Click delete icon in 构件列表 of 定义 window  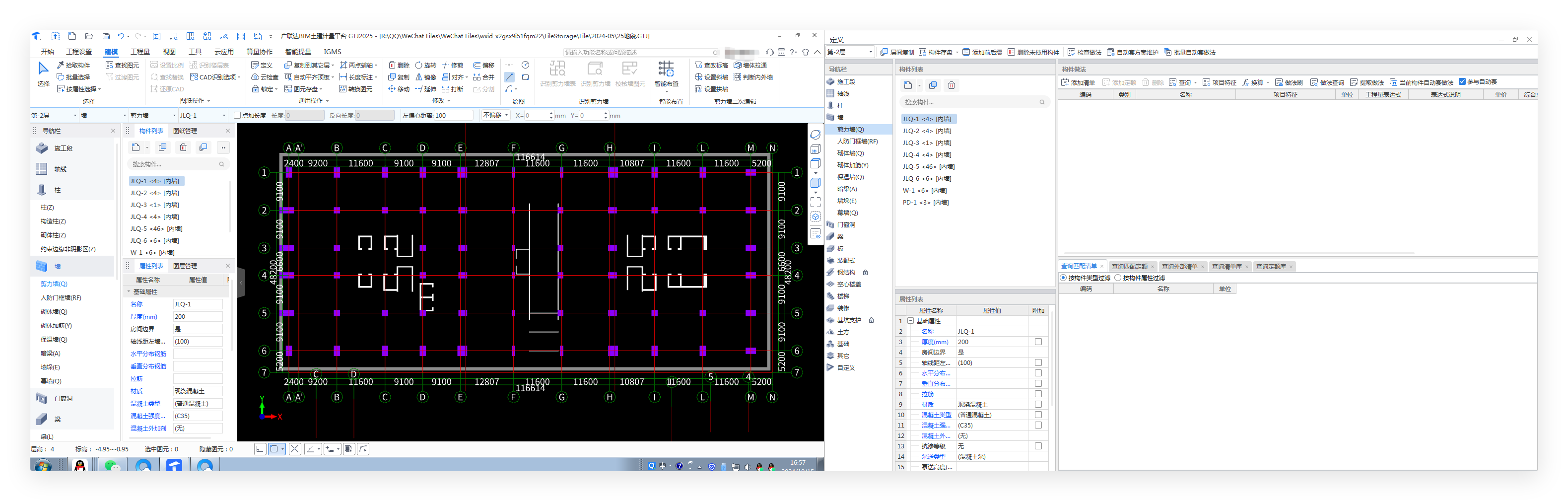tap(952, 85)
